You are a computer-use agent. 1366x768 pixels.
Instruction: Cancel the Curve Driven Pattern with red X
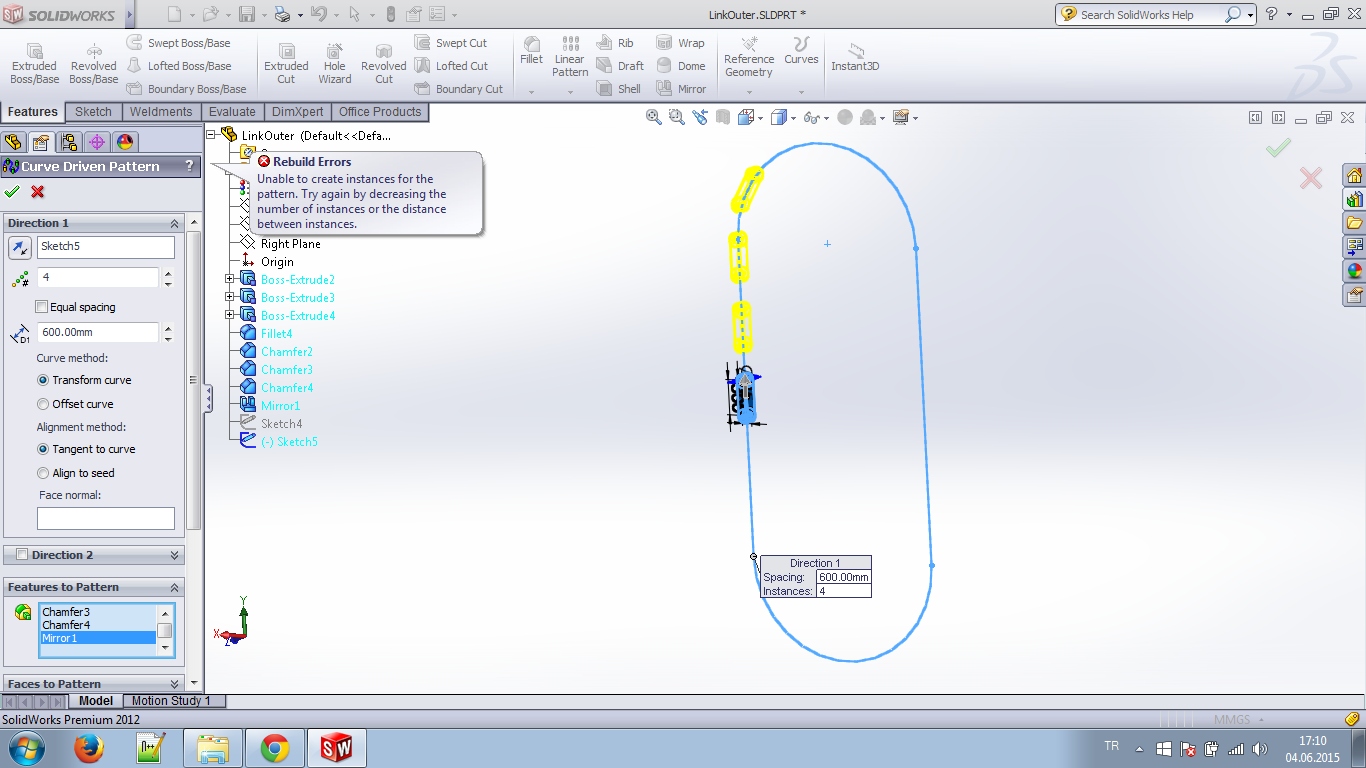(38, 192)
